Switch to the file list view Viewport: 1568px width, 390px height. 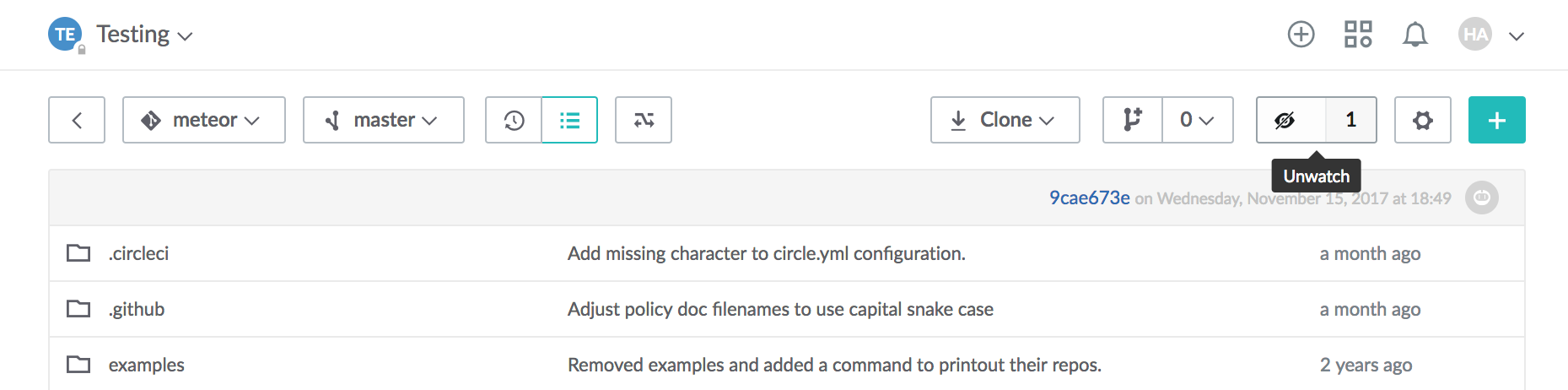coord(569,120)
